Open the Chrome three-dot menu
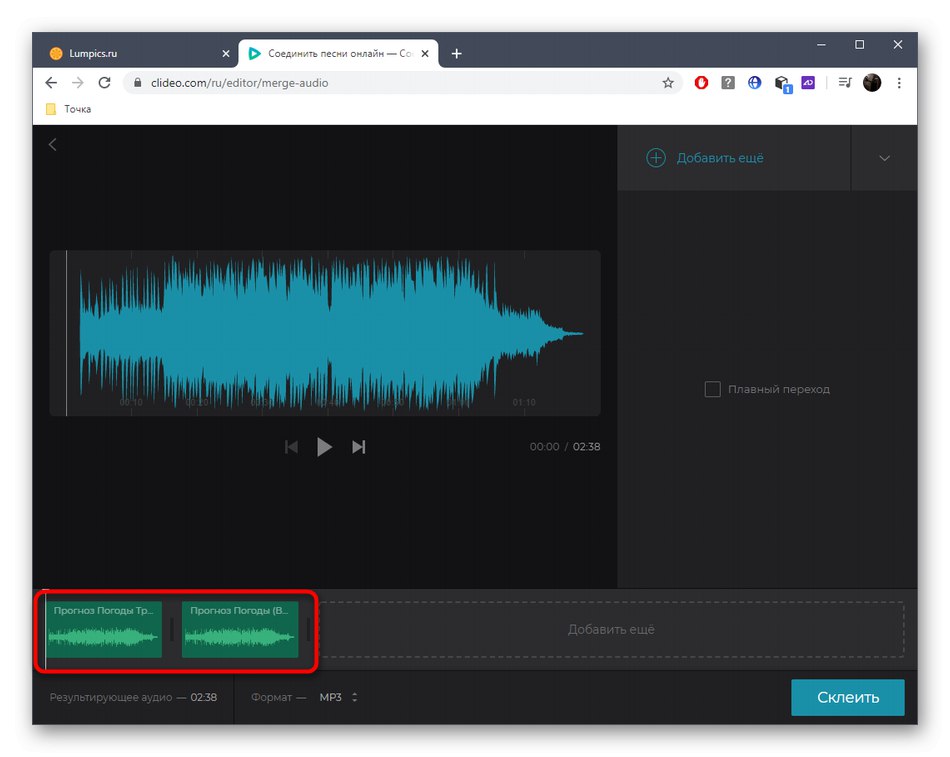This screenshot has width=950, height=757. pos(899,82)
